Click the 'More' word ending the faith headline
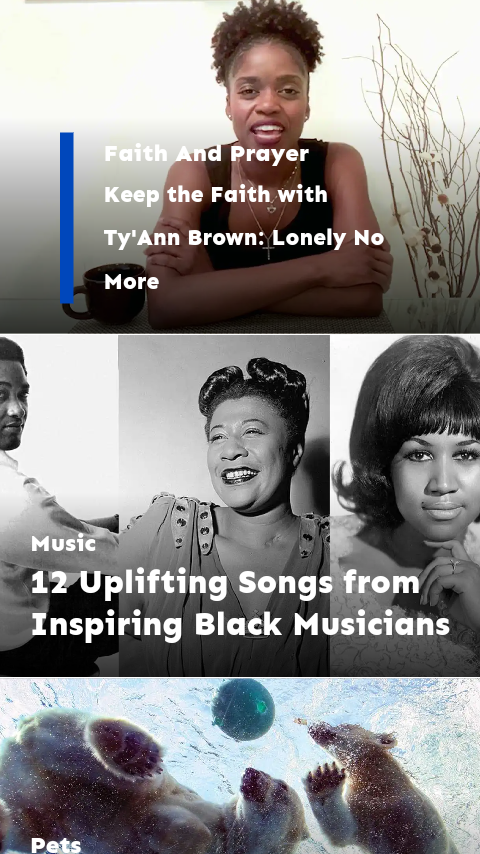Image resolution: width=480 pixels, height=854 pixels. tap(131, 282)
